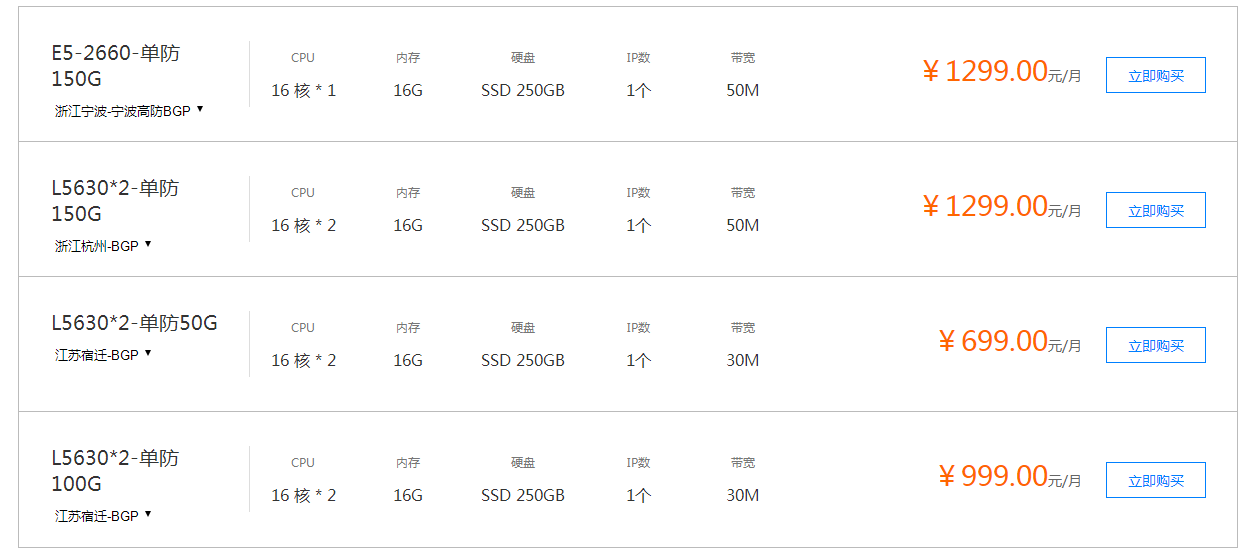Buy the L5630*2 150G Hangzhou server

click(1155, 210)
